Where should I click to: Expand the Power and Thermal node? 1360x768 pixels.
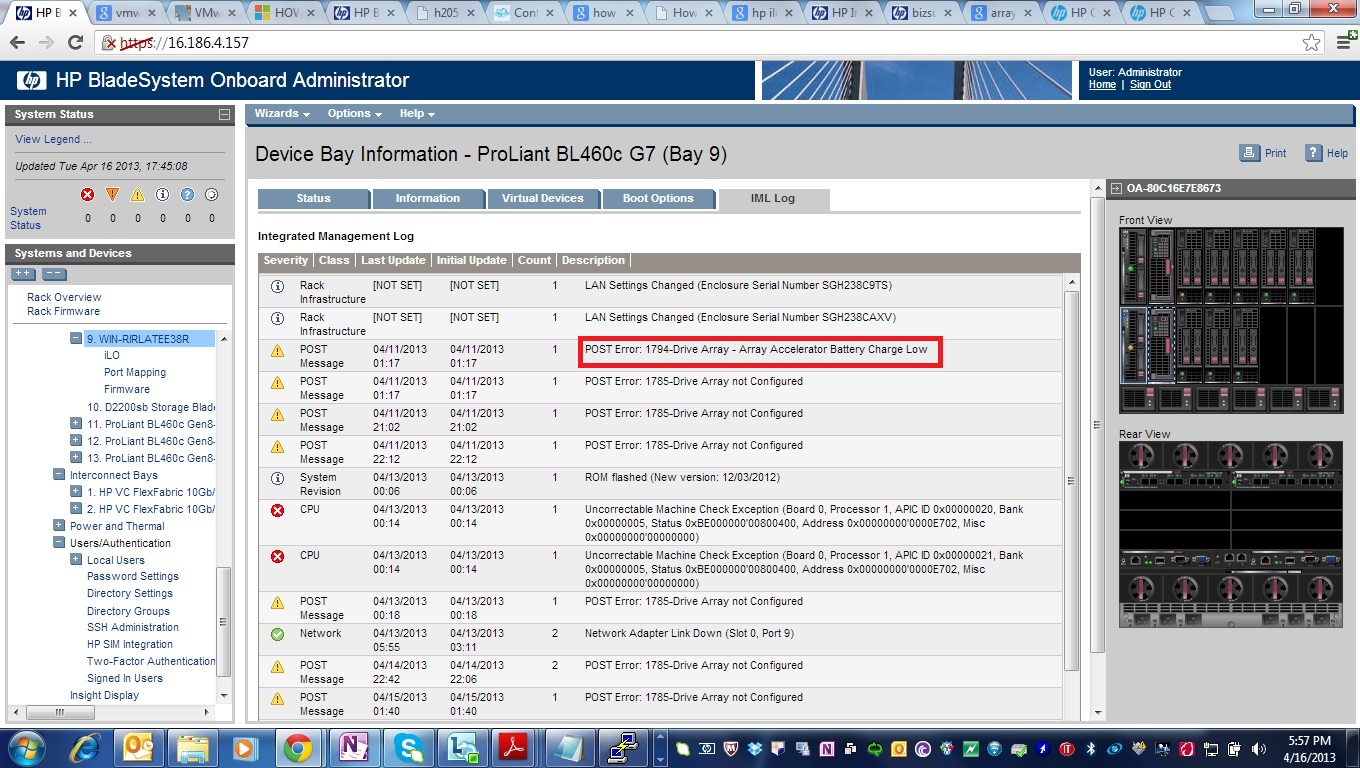pyautogui.click(x=59, y=525)
